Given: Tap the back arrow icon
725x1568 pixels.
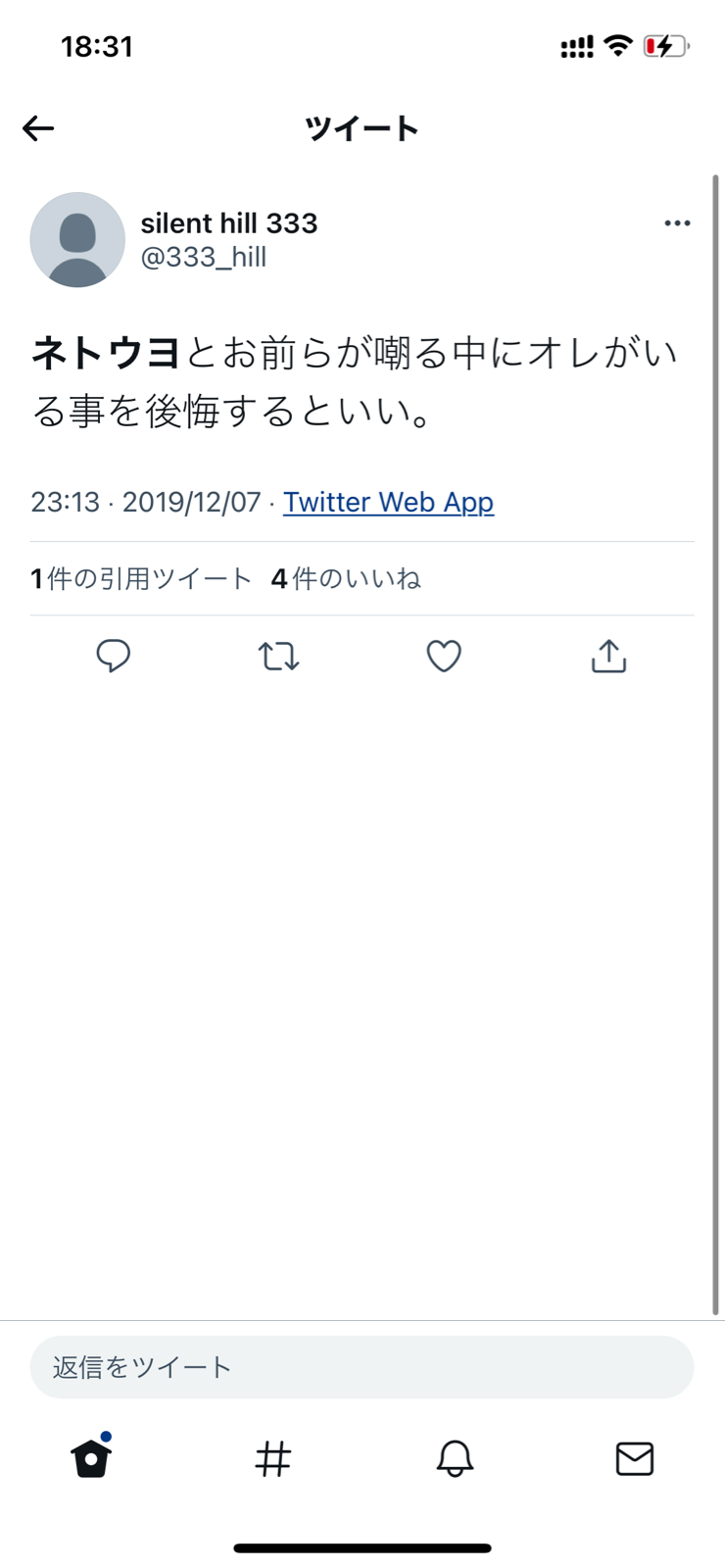Looking at the screenshot, I should pos(38,128).
